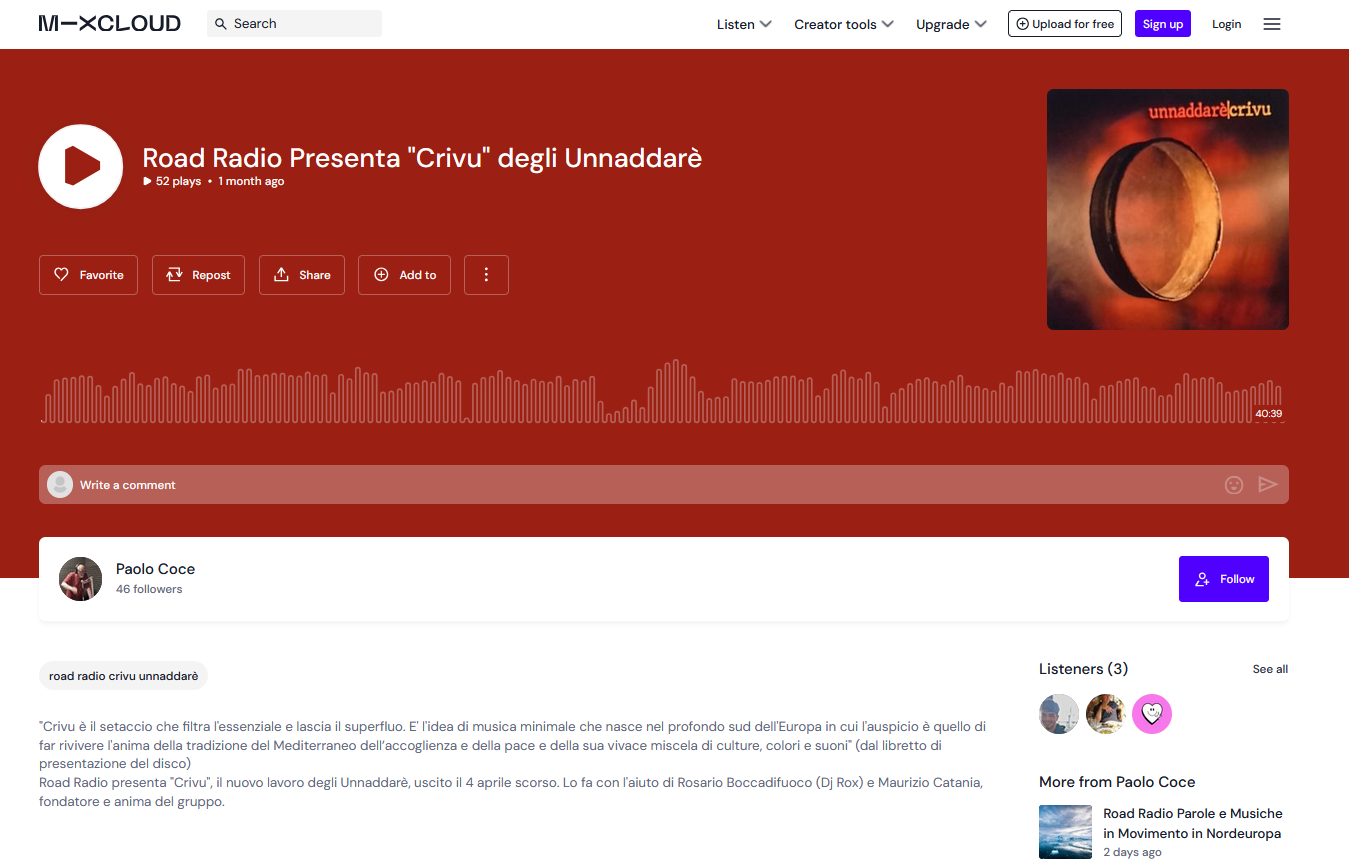1349x865 pixels.
Task: Click the Mixcloud logo
Action: (110, 23)
